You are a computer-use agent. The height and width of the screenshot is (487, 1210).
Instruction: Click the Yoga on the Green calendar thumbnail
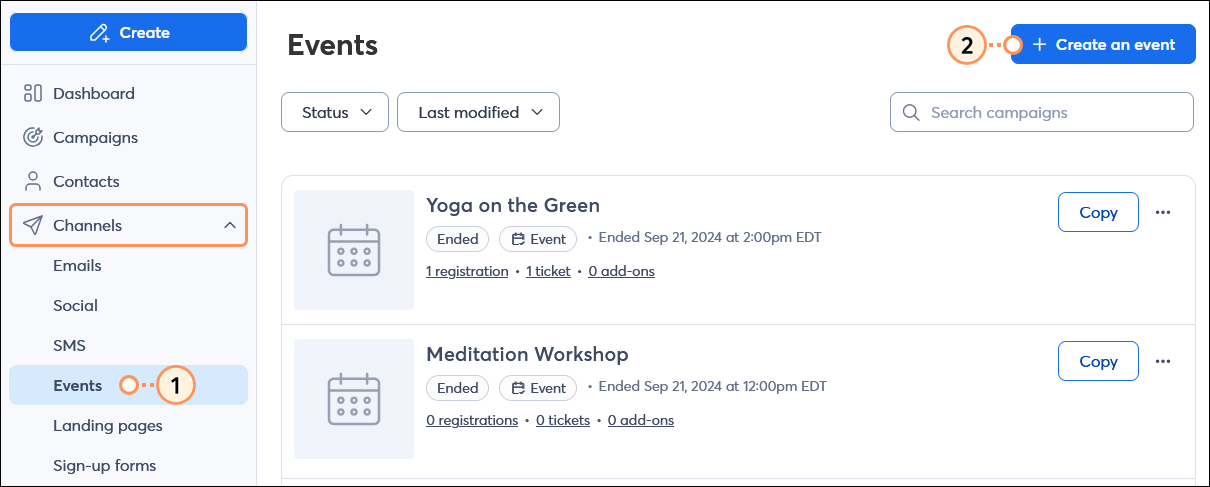tap(354, 250)
